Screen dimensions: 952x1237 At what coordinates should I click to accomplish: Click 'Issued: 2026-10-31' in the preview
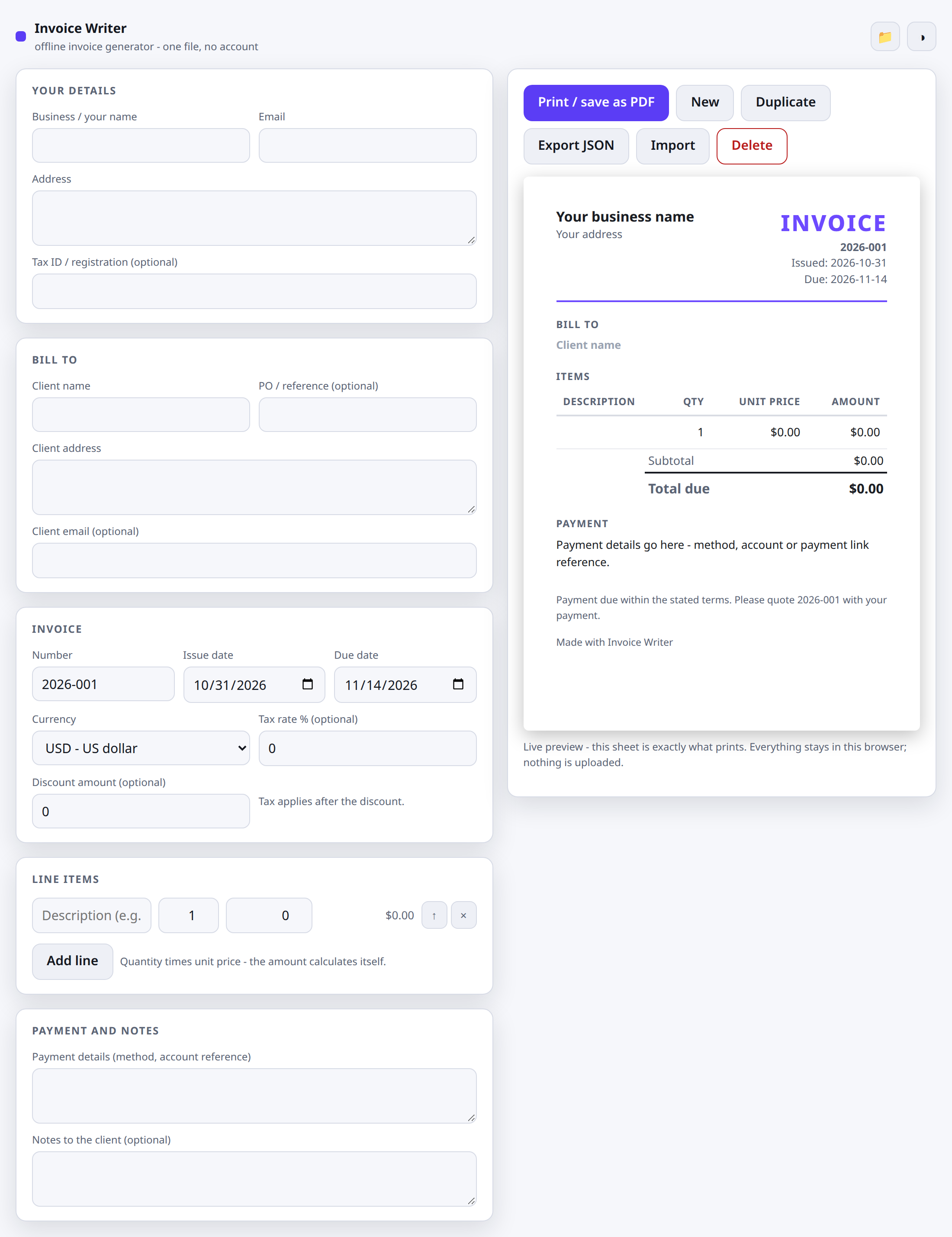(839, 263)
